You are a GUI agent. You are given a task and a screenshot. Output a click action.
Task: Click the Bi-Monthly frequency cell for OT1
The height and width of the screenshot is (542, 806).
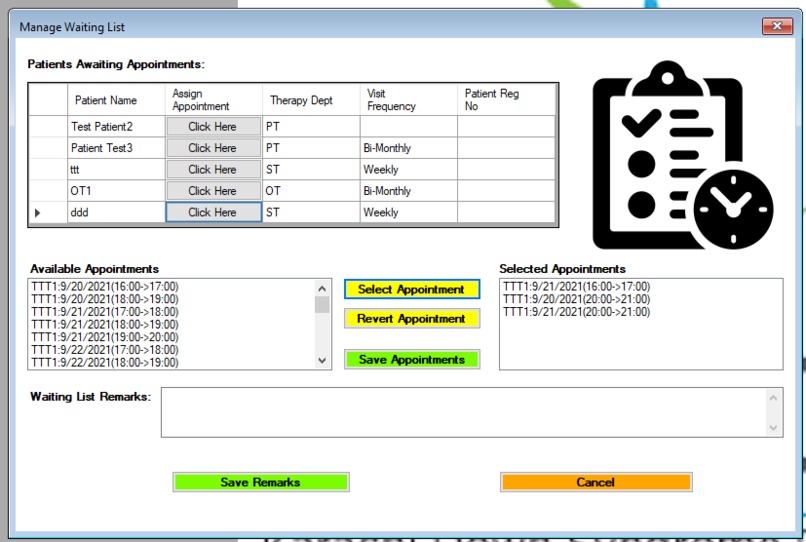click(409, 191)
